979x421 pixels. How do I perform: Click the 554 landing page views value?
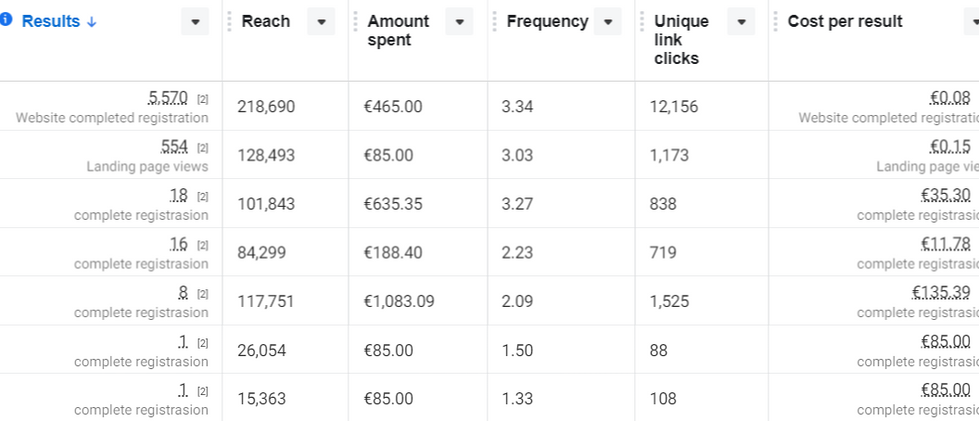(x=174, y=146)
